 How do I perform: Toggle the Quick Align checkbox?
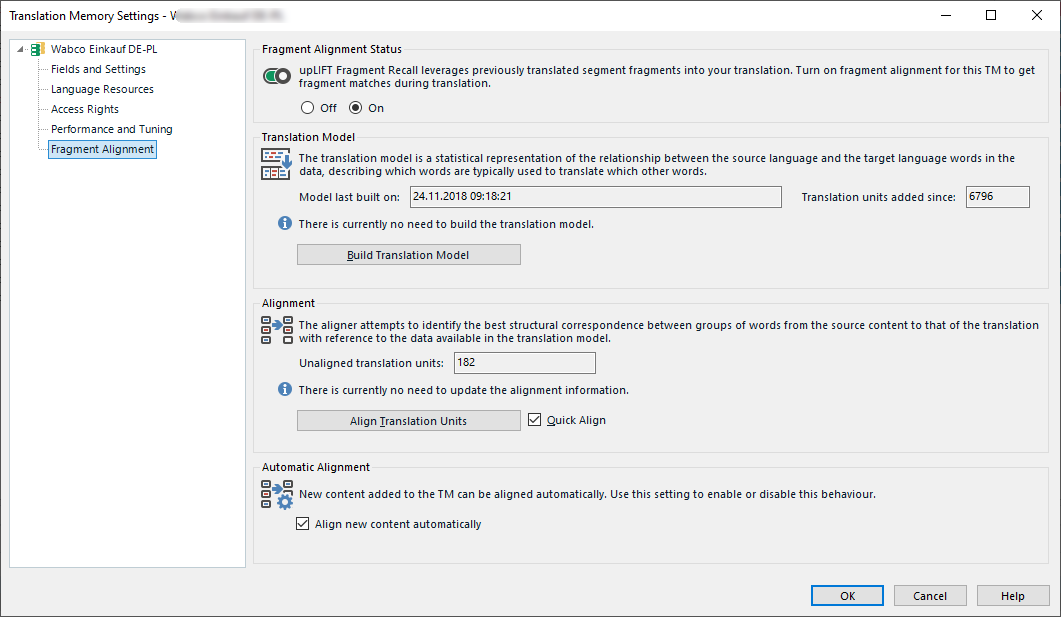click(535, 419)
